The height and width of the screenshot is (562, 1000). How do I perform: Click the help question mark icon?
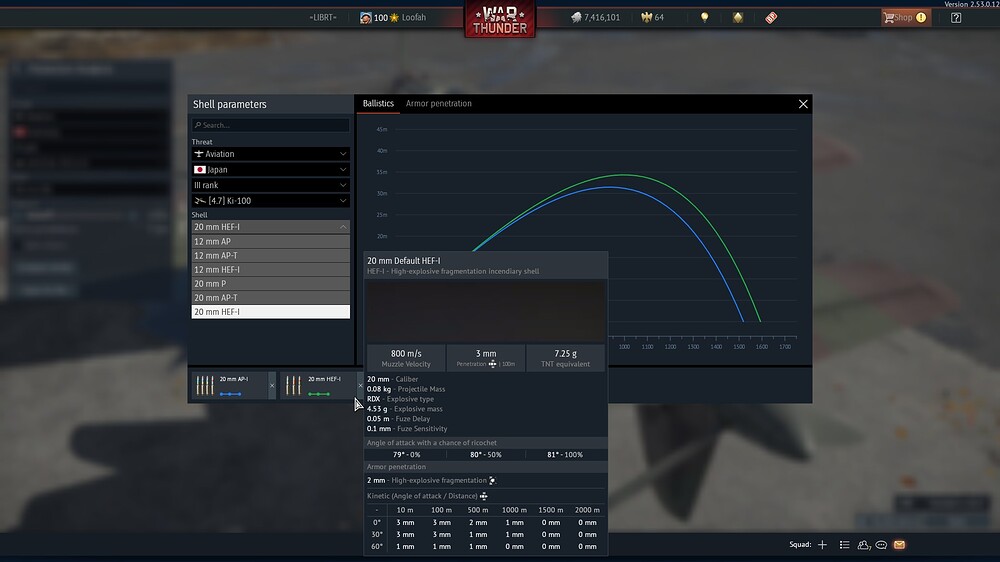[x=956, y=17]
